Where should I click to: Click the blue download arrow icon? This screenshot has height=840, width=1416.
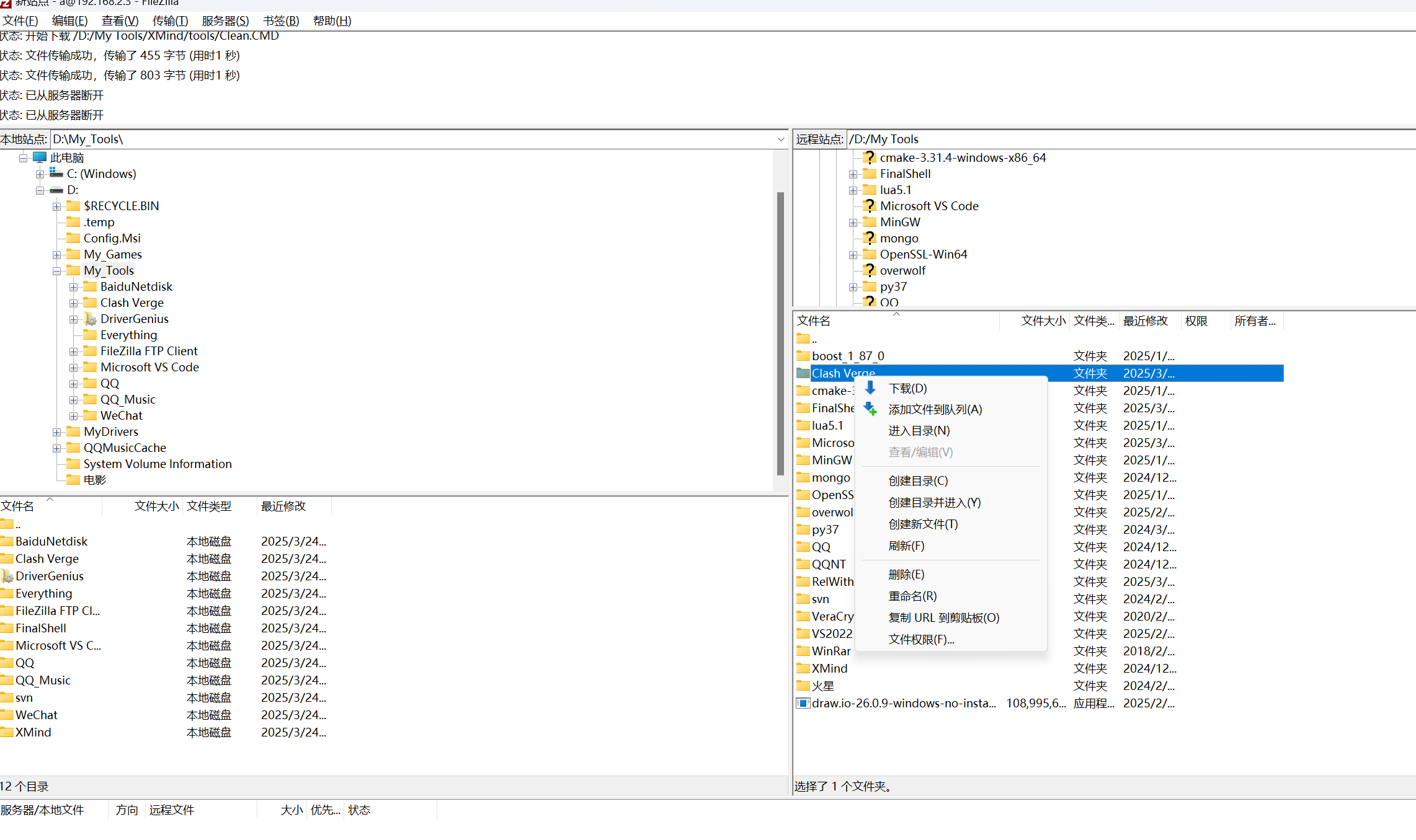[870, 388]
